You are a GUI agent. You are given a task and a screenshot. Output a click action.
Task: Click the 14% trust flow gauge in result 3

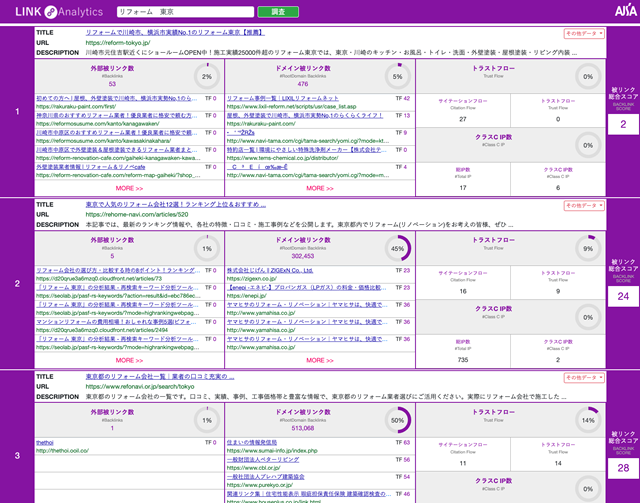(x=588, y=420)
